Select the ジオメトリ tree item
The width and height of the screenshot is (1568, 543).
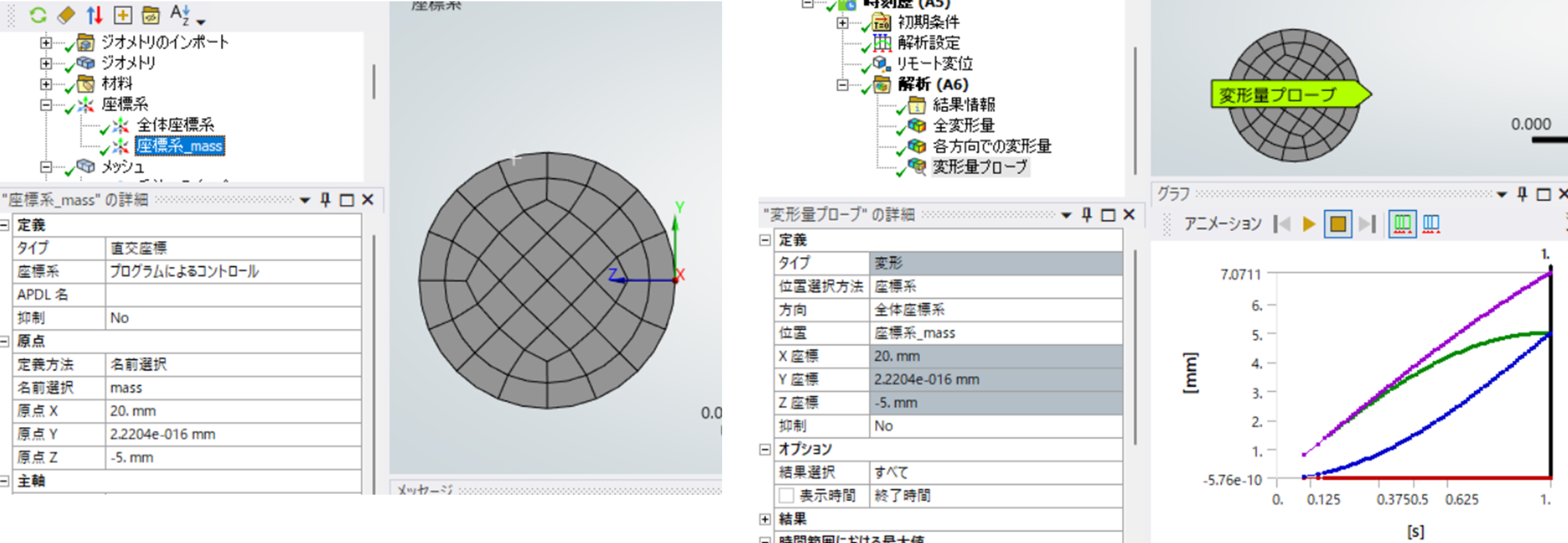coord(128,63)
